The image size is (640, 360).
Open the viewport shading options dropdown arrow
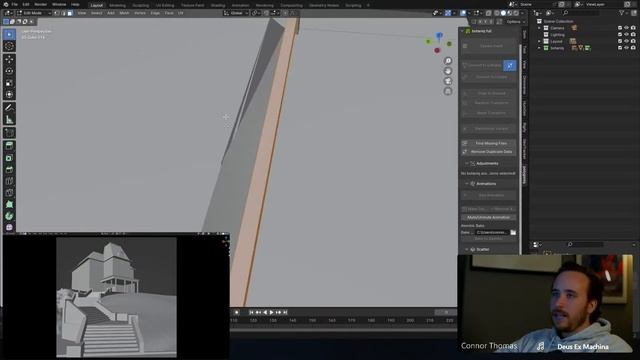pyautogui.click(x=522, y=13)
